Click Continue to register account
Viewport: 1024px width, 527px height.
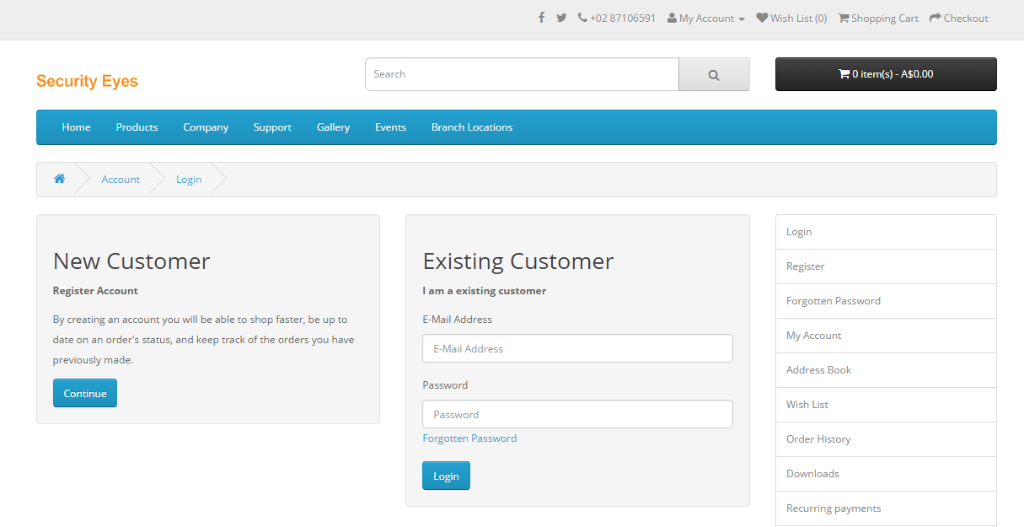pos(85,393)
